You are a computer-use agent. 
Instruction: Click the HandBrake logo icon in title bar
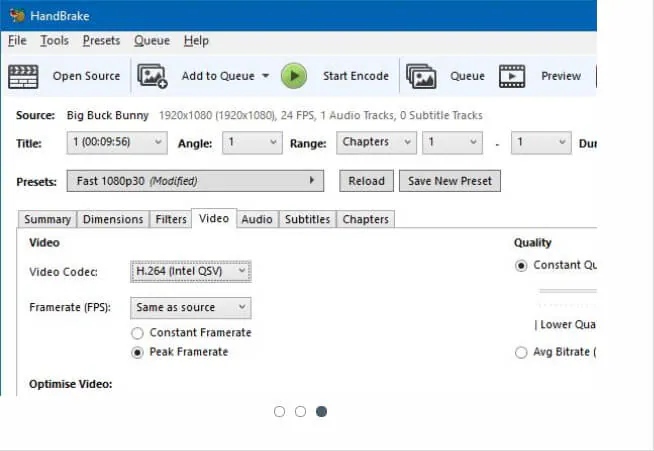coord(17,15)
